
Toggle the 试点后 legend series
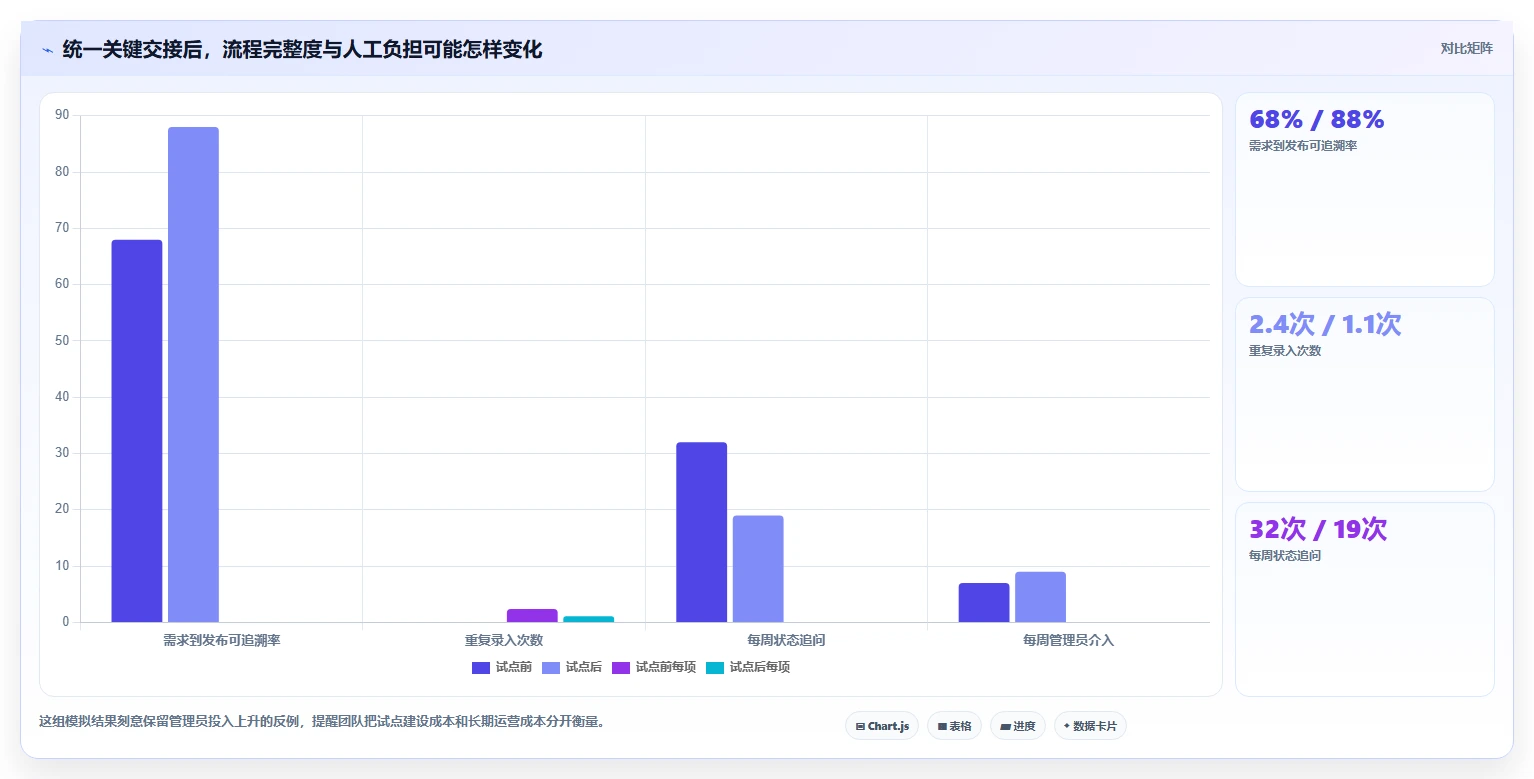tap(572, 667)
